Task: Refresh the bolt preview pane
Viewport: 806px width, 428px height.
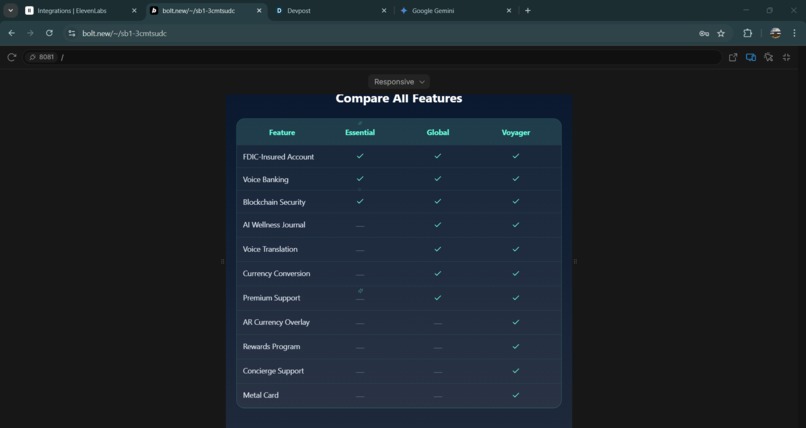Action: click(x=12, y=57)
